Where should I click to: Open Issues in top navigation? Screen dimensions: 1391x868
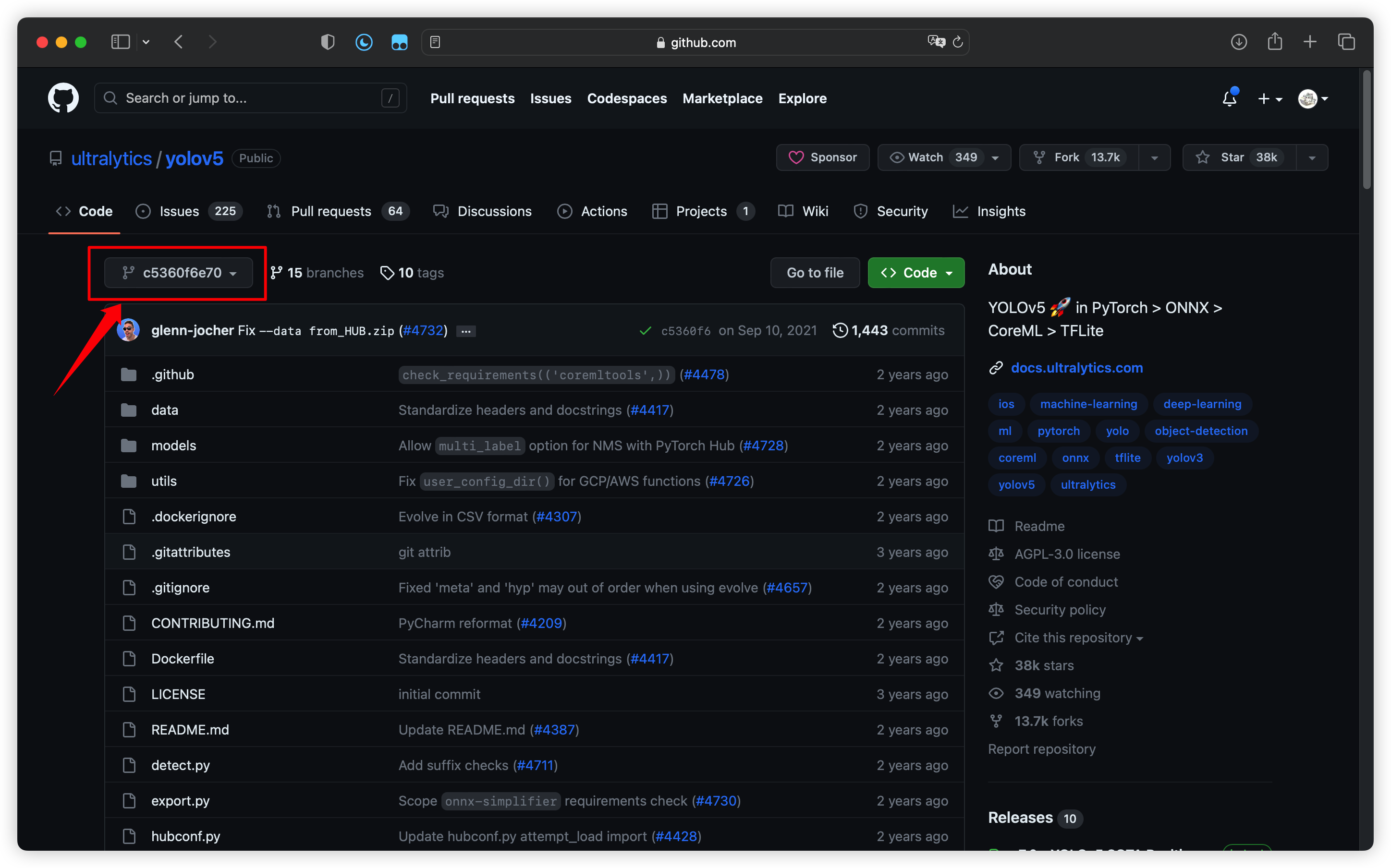[550, 98]
